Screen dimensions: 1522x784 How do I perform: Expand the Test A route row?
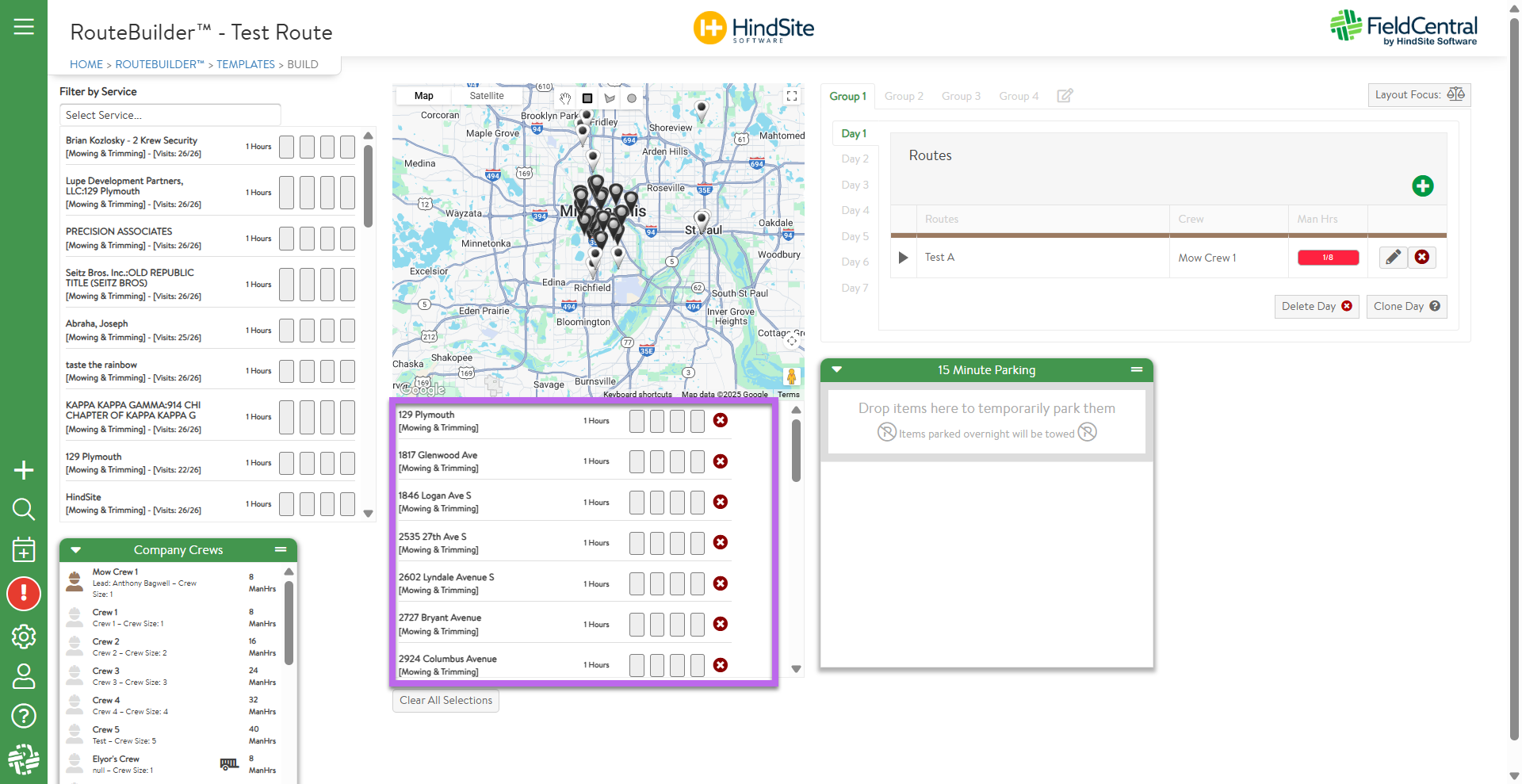coord(903,258)
